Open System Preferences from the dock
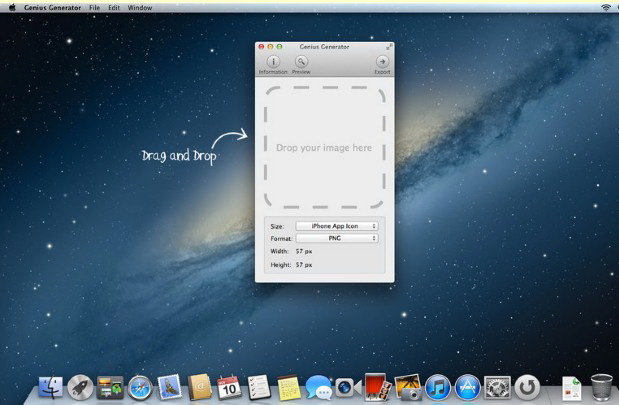This screenshot has width=619, height=405. click(x=497, y=387)
